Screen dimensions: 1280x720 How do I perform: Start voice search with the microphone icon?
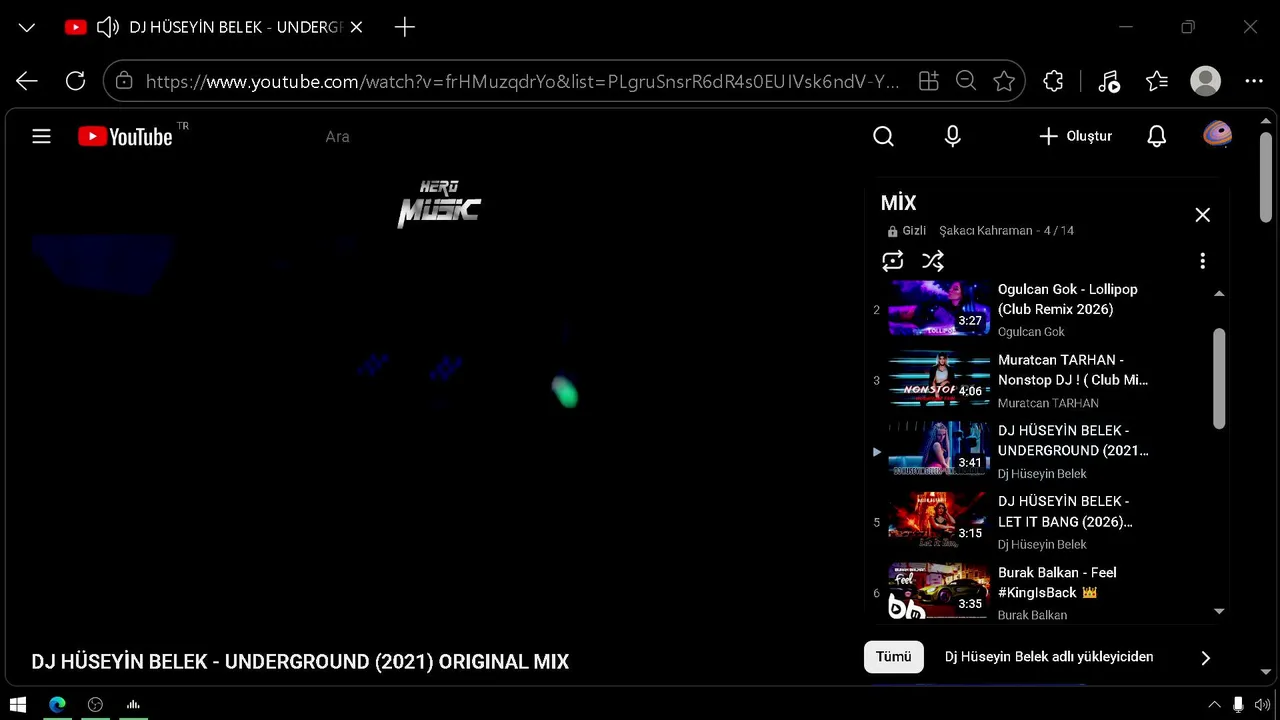tap(953, 136)
